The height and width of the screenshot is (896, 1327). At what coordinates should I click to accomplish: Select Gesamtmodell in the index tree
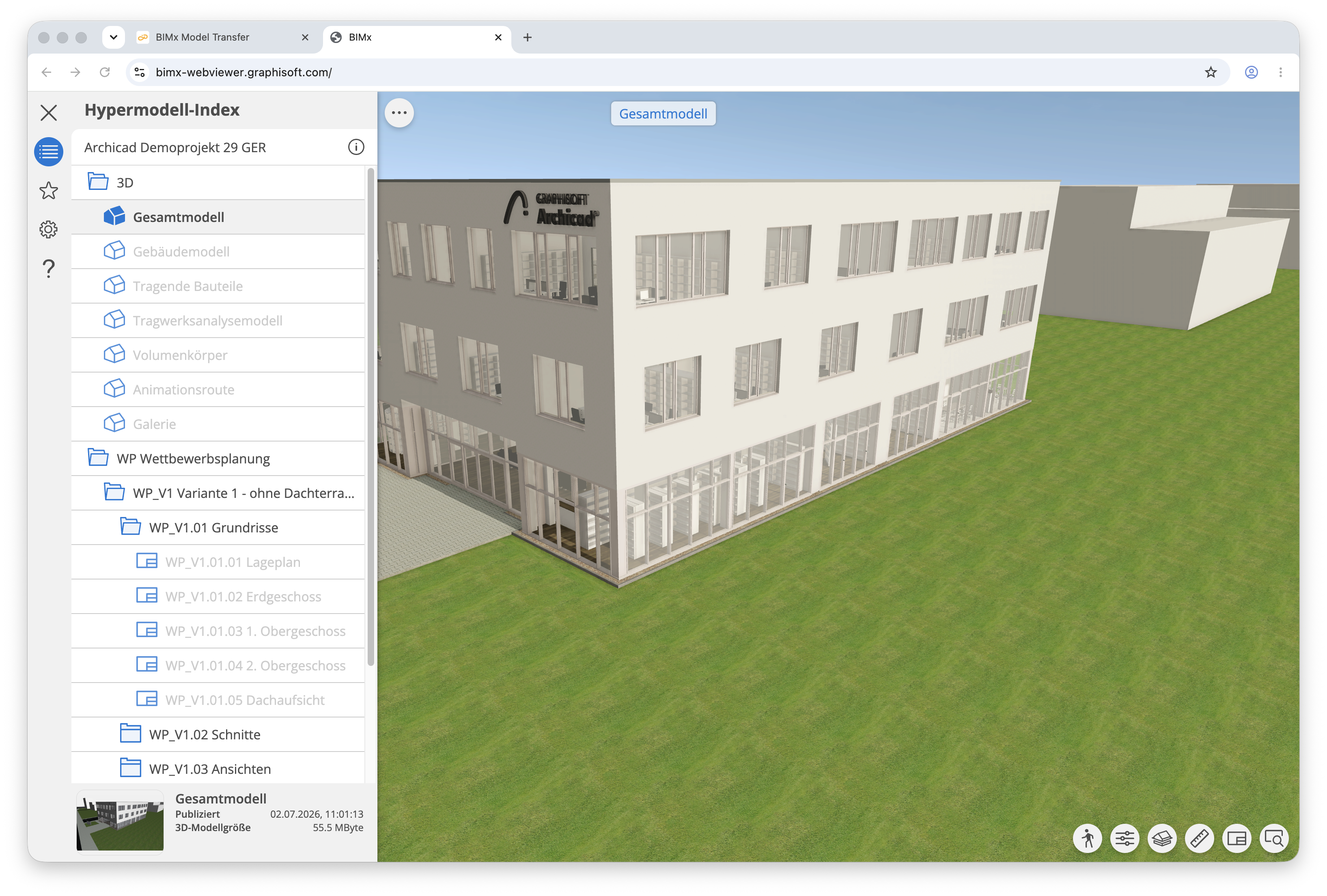218,217
